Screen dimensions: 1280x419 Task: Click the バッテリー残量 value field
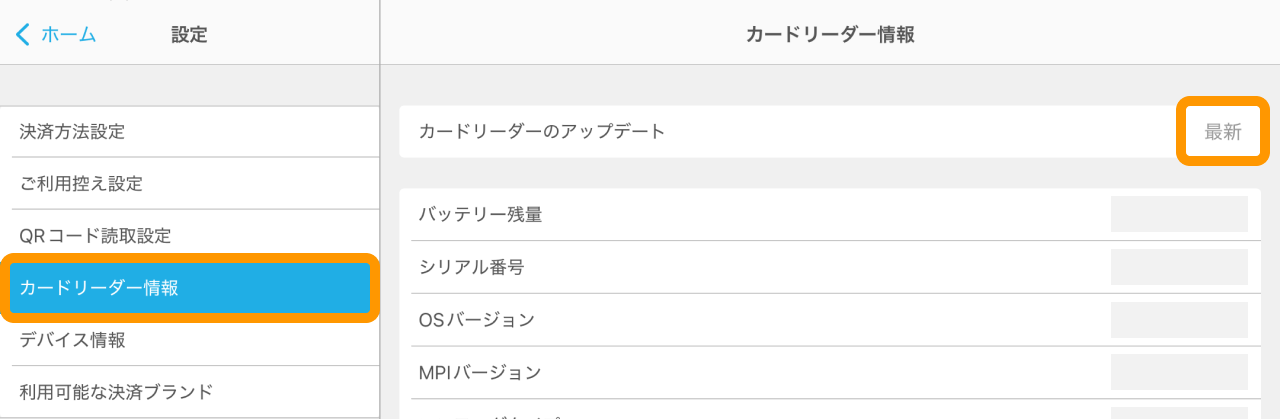pyautogui.click(x=1179, y=214)
